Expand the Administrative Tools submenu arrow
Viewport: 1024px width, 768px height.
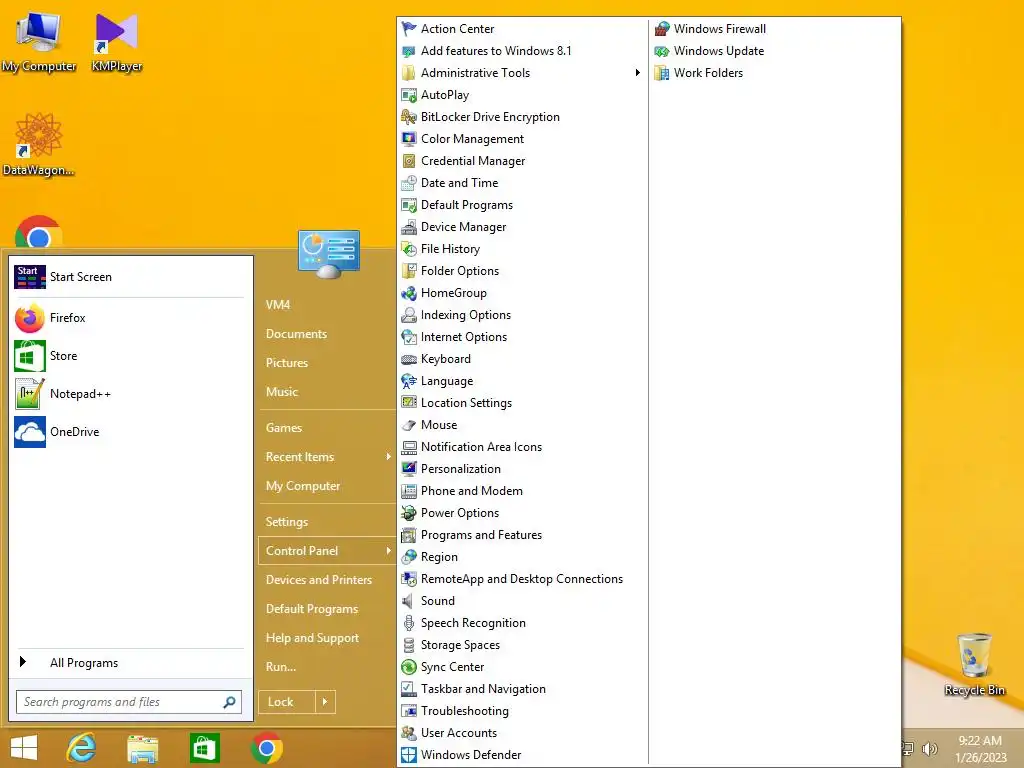coord(637,72)
